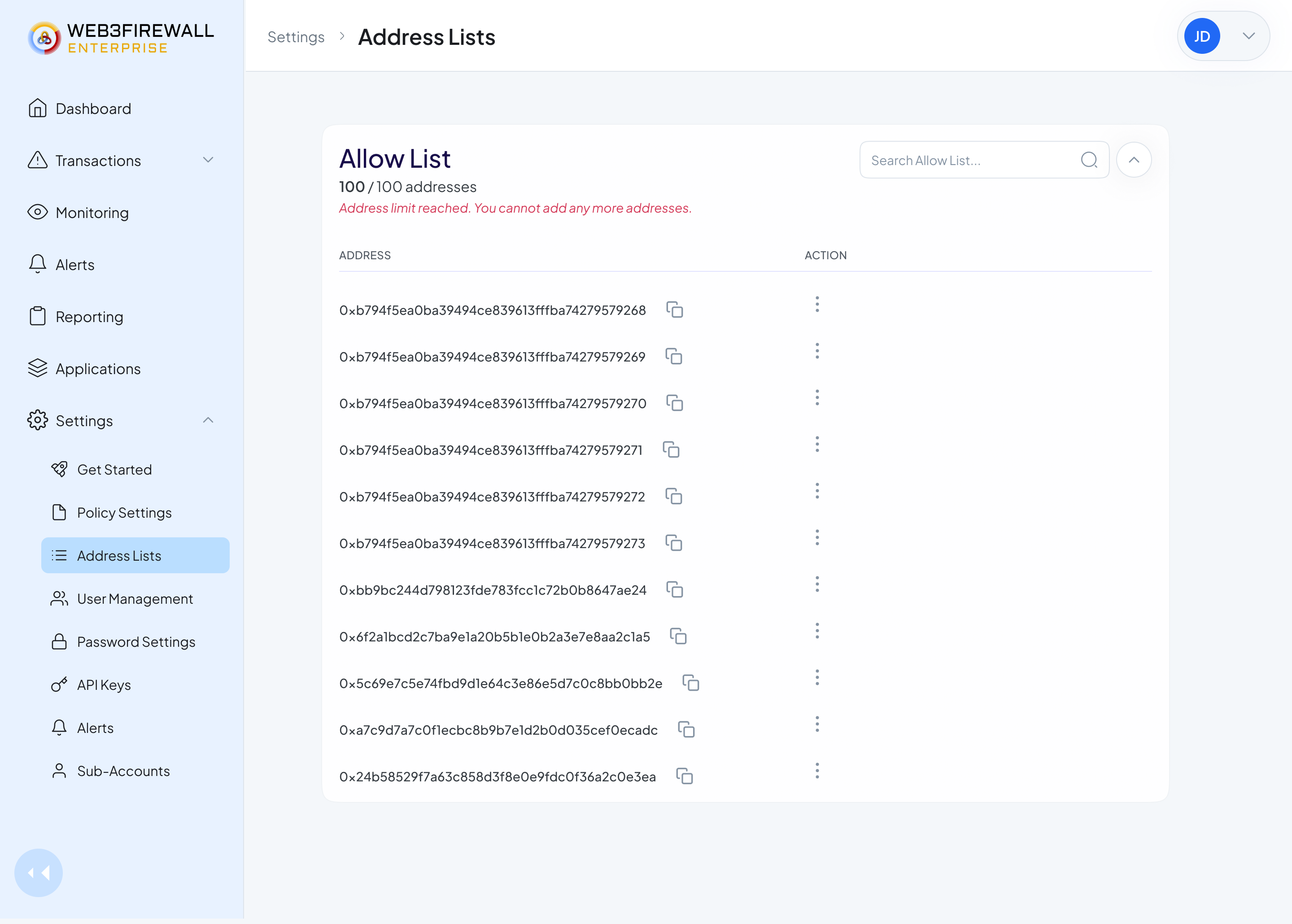The width and height of the screenshot is (1292, 924).
Task: Open the user account dropdown arrow
Action: click(1248, 36)
